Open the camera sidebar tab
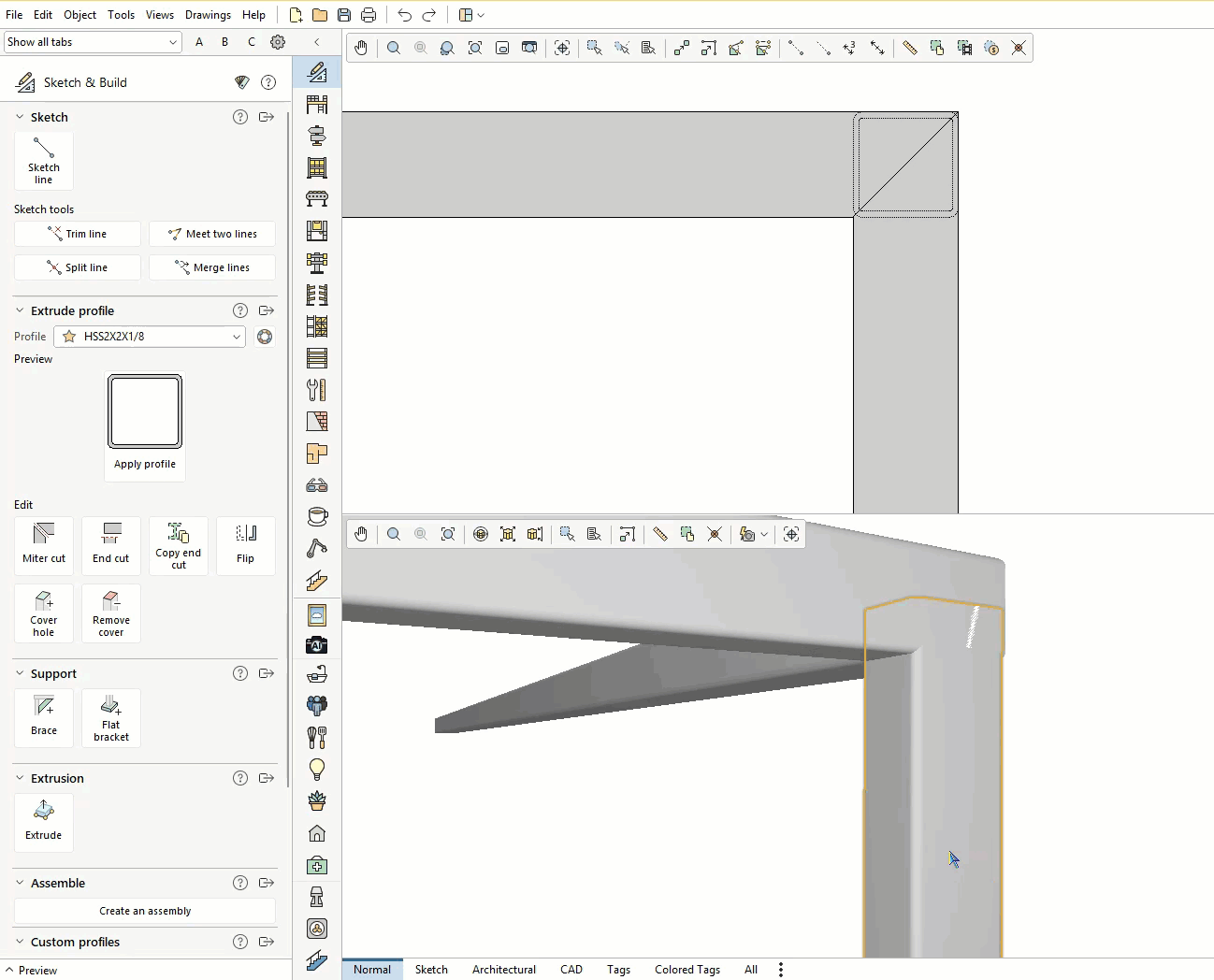The width and height of the screenshot is (1214, 980). (x=317, y=644)
